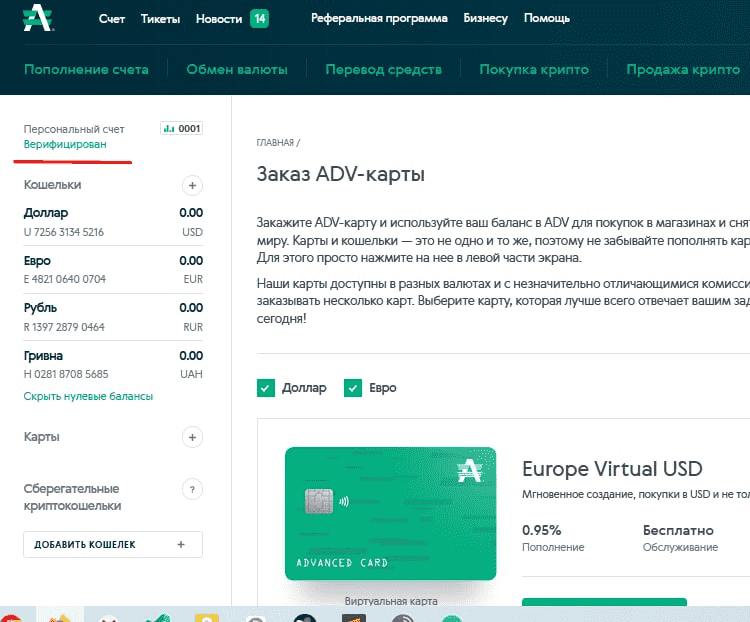Image resolution: width=750 pixels, height=622 pixels.
Task: Click the account level 0001 badge
Action: click(181, 128)
